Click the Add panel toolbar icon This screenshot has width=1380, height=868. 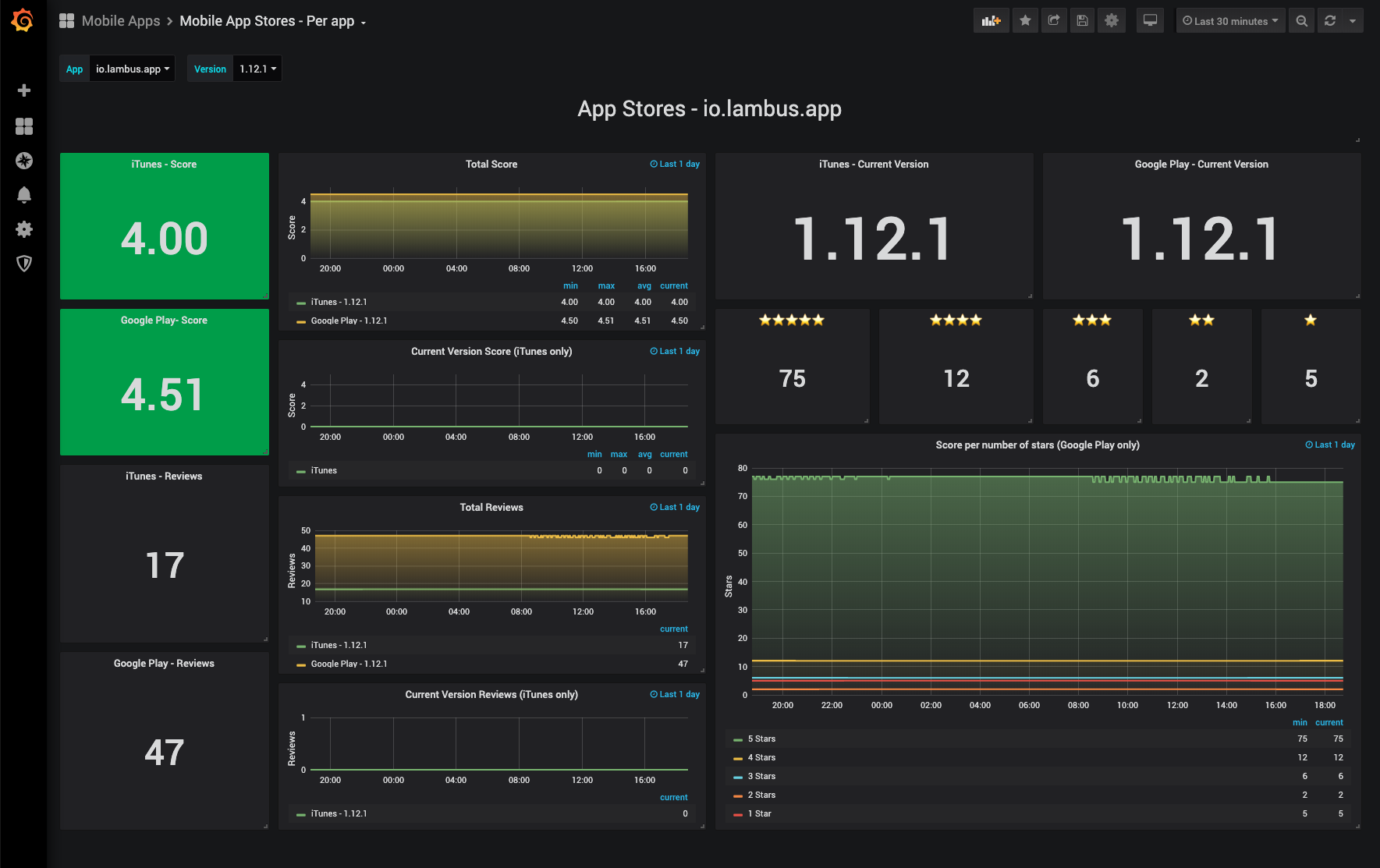pyautogui.click(x=991, y=21)
